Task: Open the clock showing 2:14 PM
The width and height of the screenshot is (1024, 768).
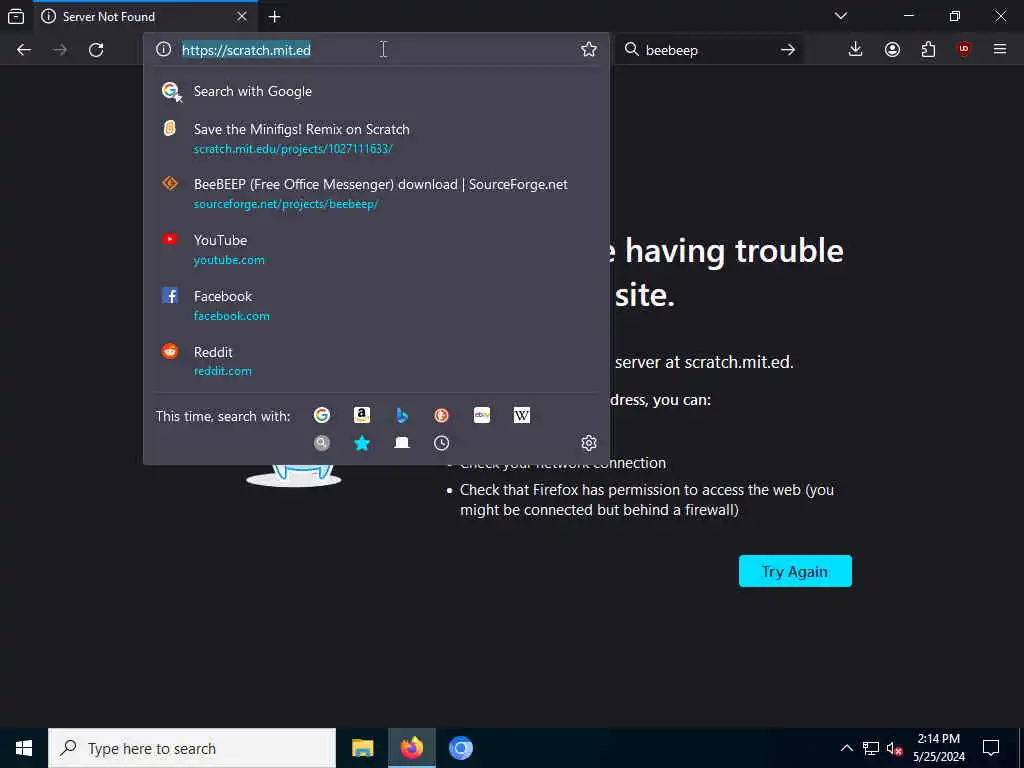Action: point(938,748)
